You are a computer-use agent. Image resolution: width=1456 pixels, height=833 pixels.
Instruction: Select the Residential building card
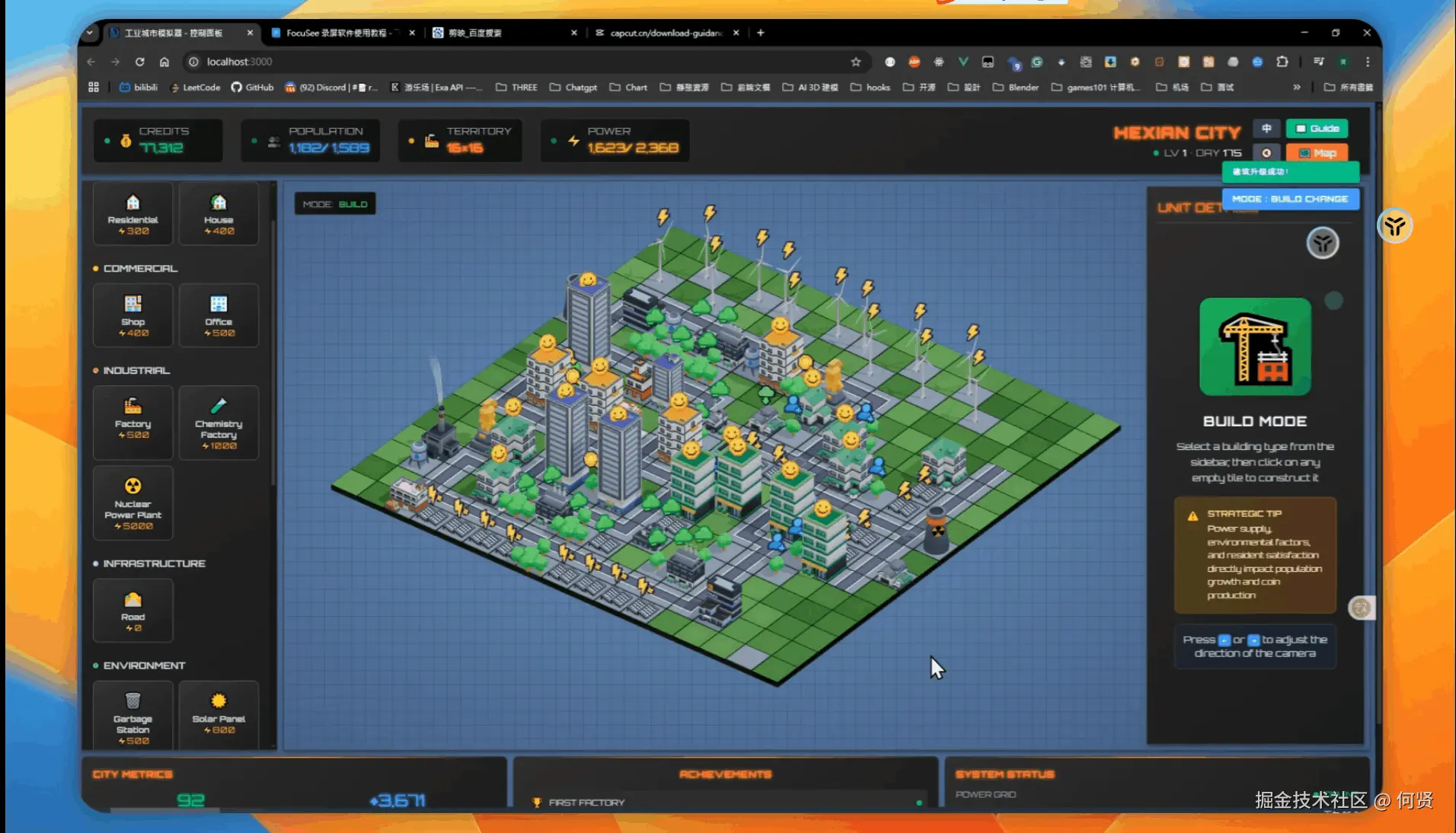pyautogui.click(x=133, y=213)
